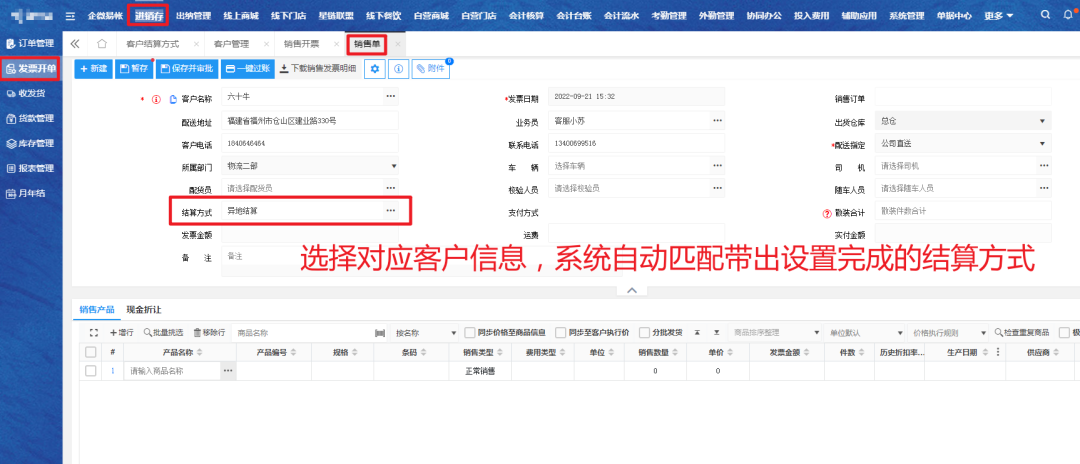
Task: Open column options dots near 生产日期
Action: (x=997, y=352)
